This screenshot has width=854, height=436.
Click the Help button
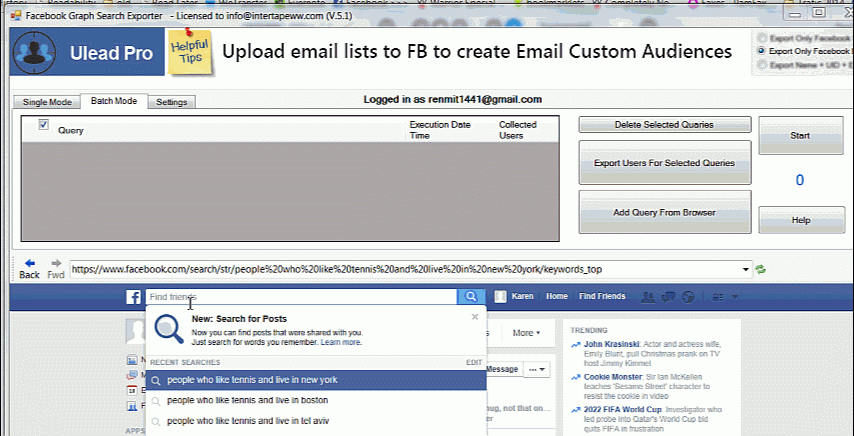click(x=801, y=220)
